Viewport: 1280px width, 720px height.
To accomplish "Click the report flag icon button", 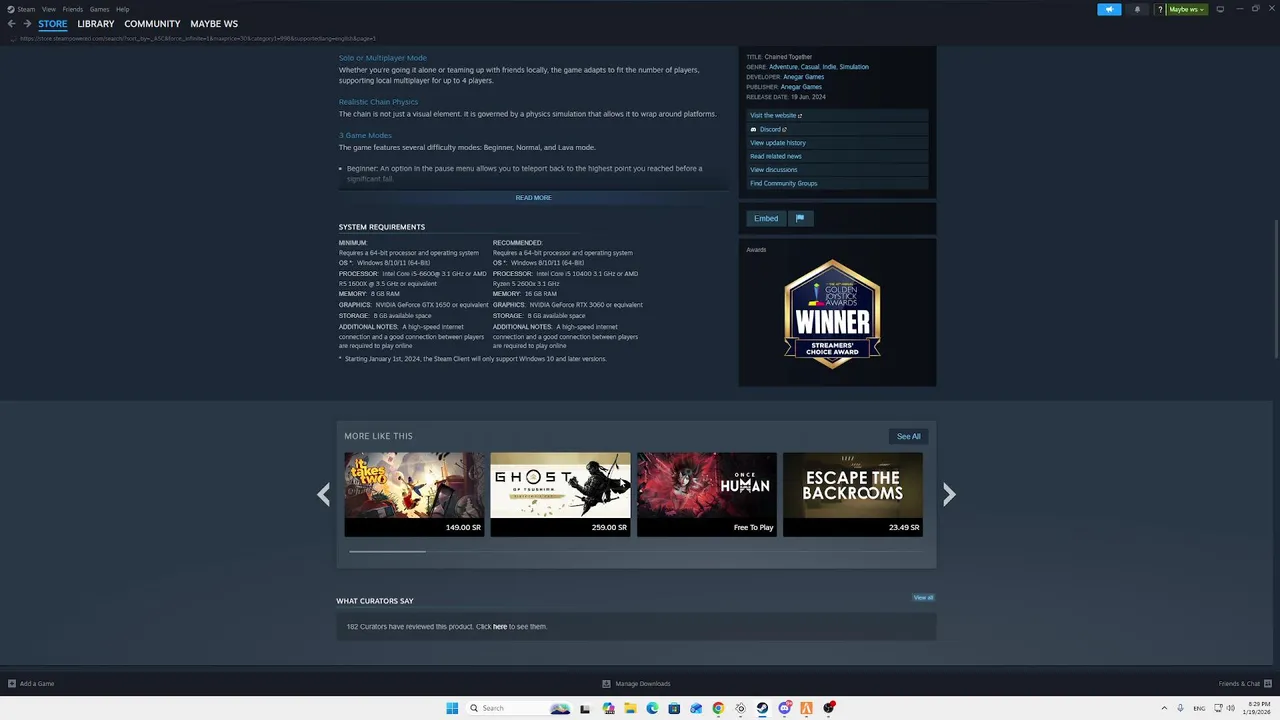I will point(800,218).
